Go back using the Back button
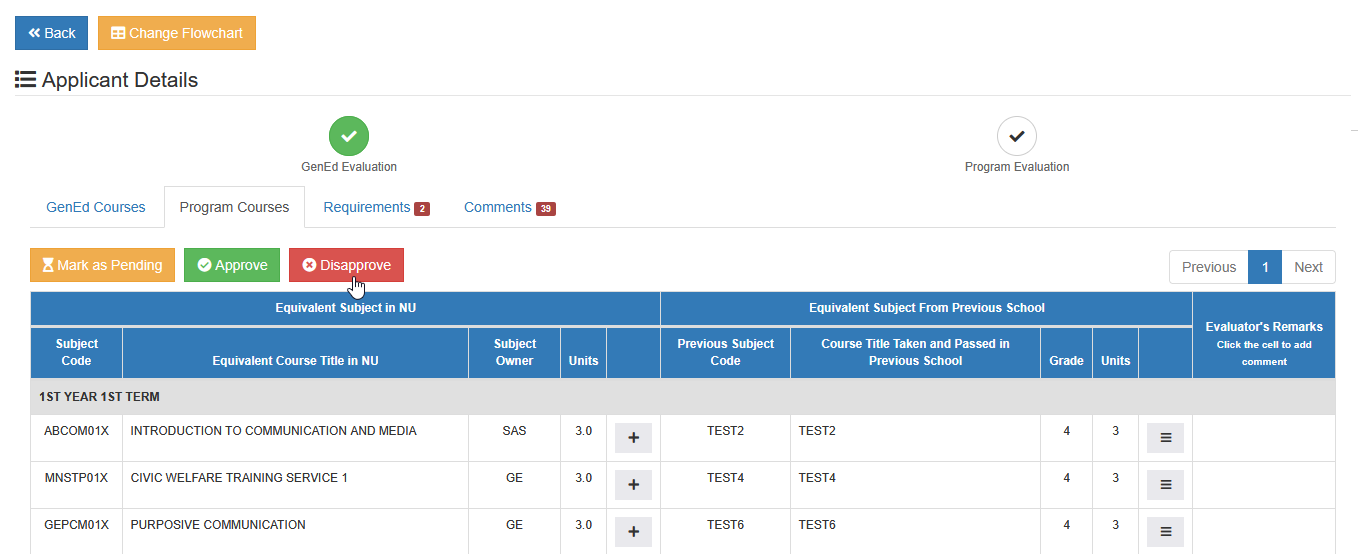Screen dimensions: 1358x554 tap(51, 33)
